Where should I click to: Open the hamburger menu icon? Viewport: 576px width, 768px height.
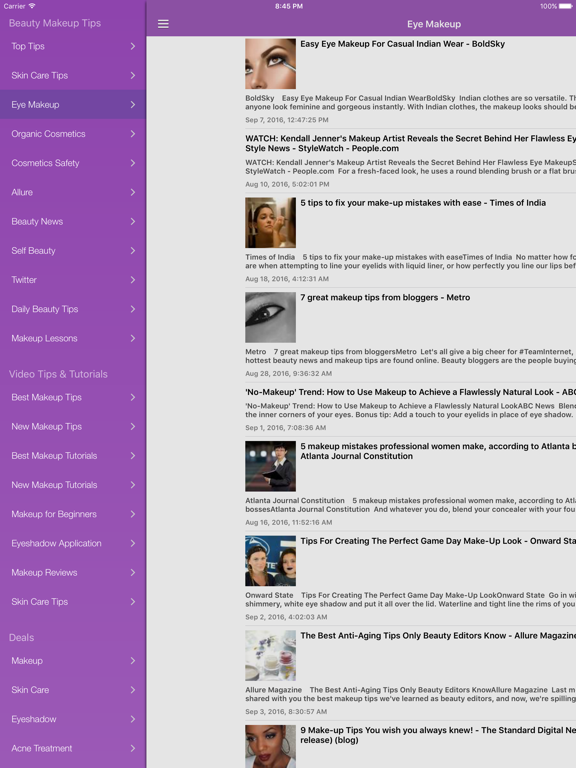click(x=163, y=24)
